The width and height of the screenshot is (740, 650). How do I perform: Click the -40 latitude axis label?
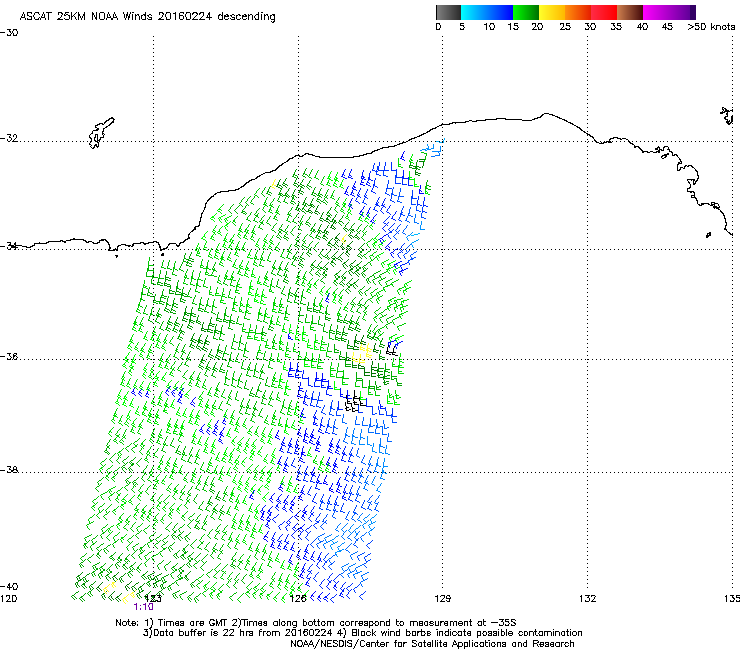coord(9,586)
